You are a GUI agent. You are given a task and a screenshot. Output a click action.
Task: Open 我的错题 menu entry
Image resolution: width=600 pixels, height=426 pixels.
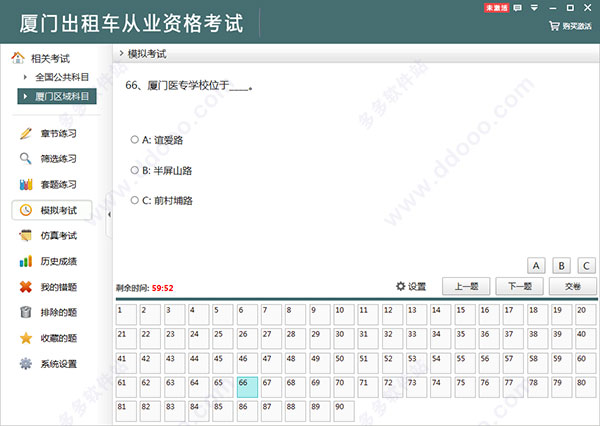tap(59, 287)
